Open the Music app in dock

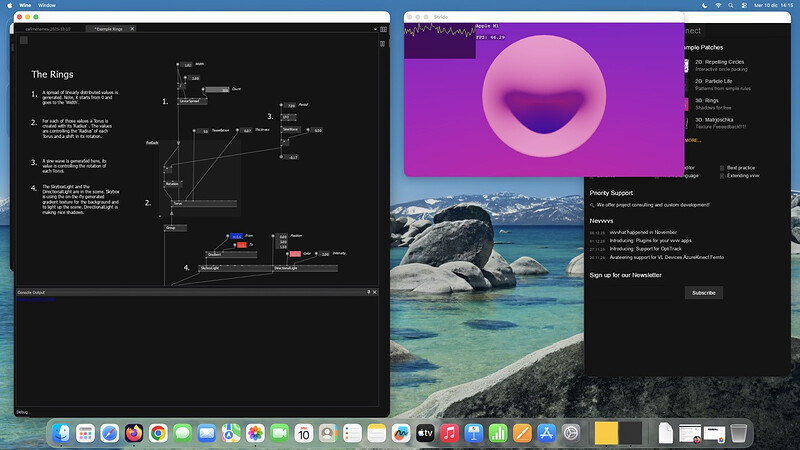449,432
